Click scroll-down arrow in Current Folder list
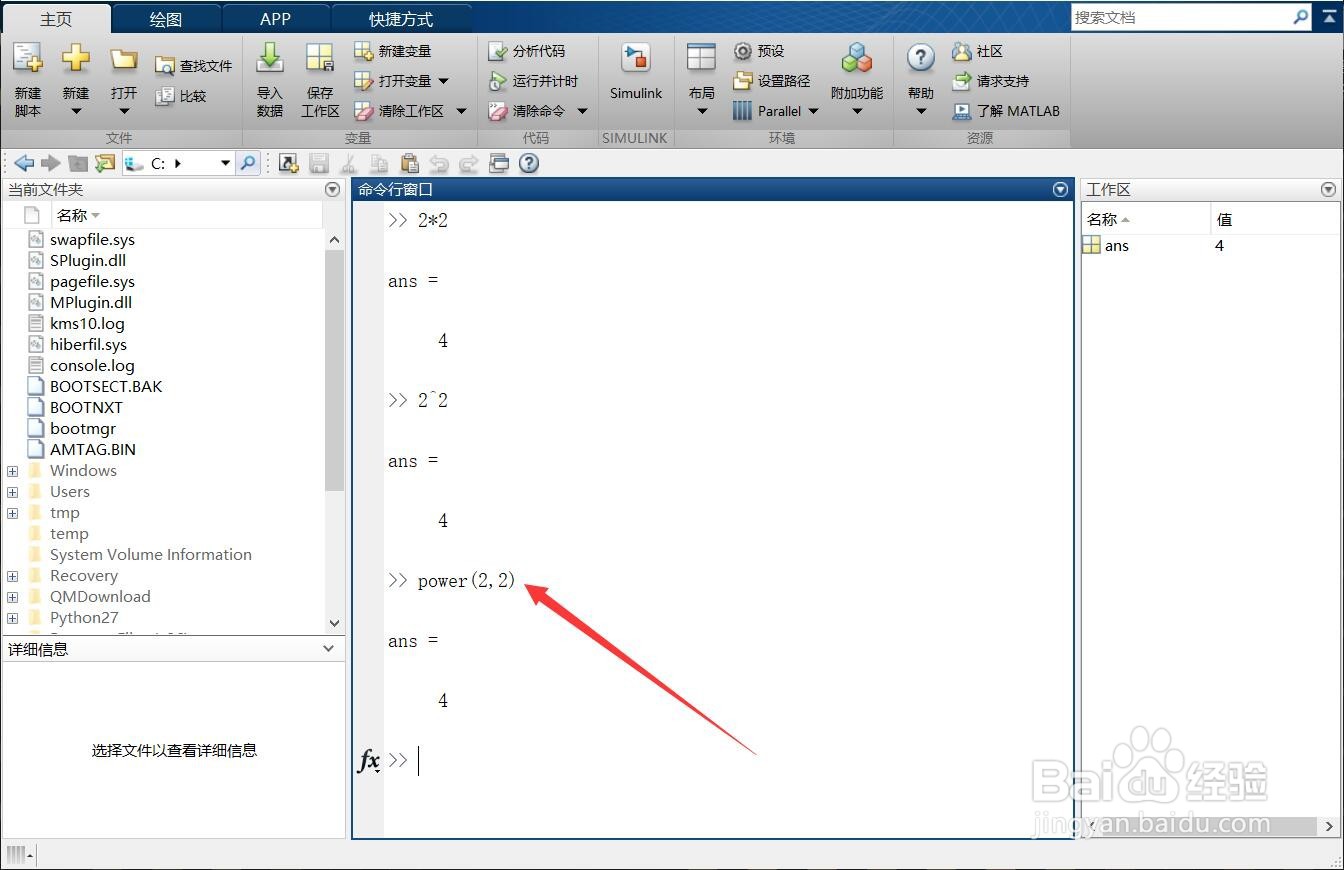This screenshot has height=870, width=1344. coord(335,623)
